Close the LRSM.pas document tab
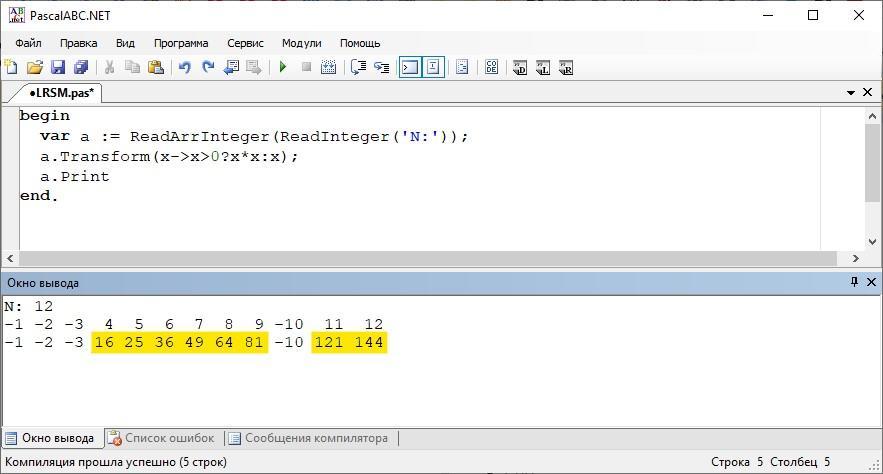This screenshot has height=474, width=883. pyautogui.click(x=868, y=92)
